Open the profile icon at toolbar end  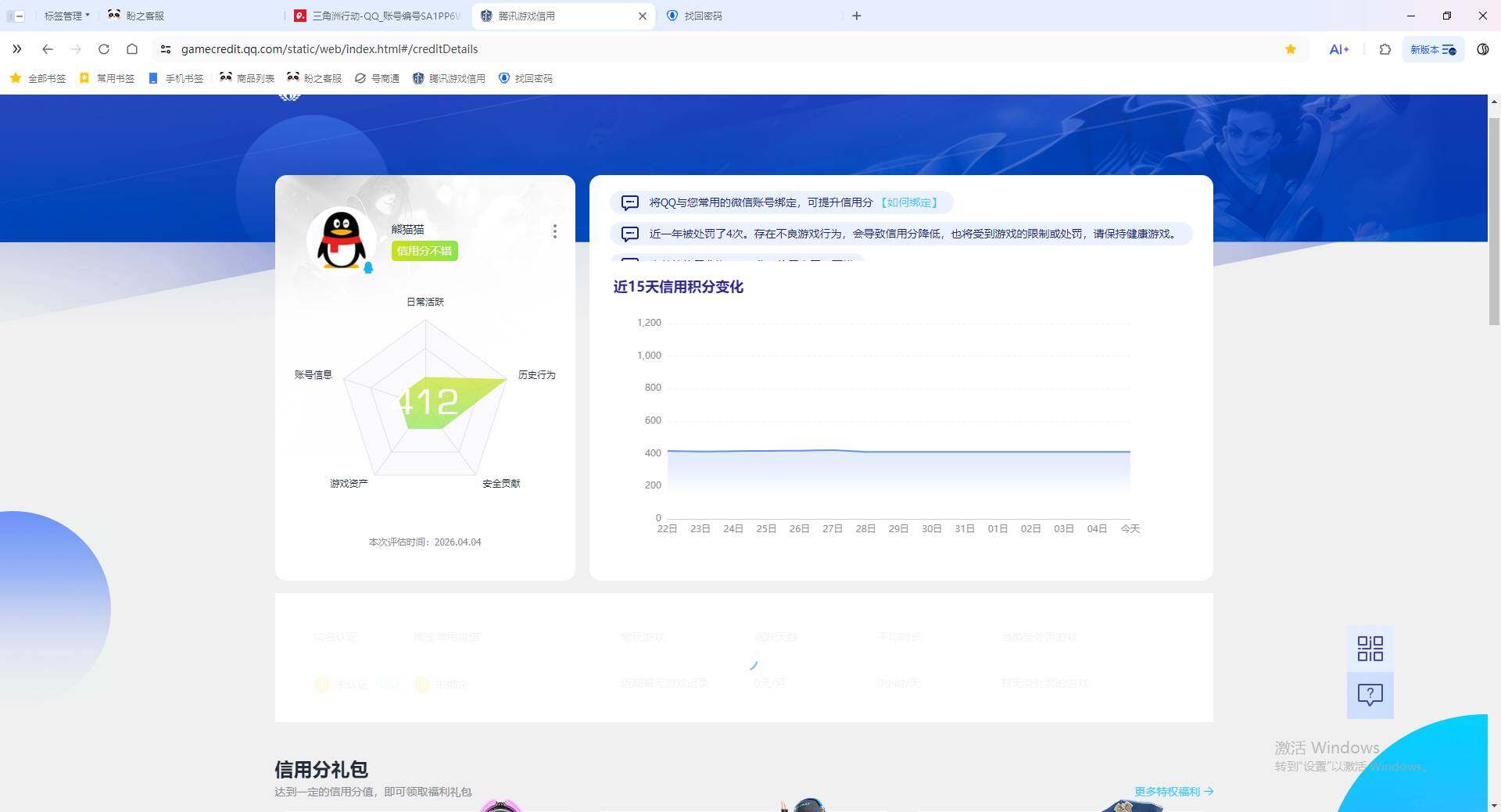(x=1483, y=49)
